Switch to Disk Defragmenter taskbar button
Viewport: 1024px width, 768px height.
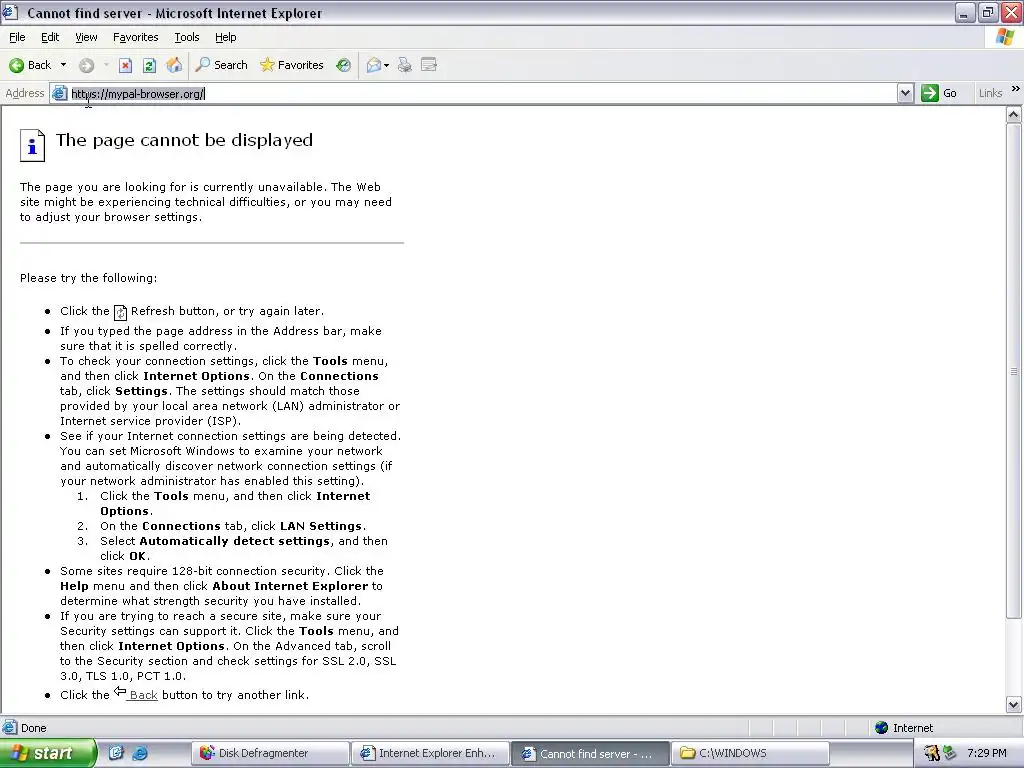point(270,753)
